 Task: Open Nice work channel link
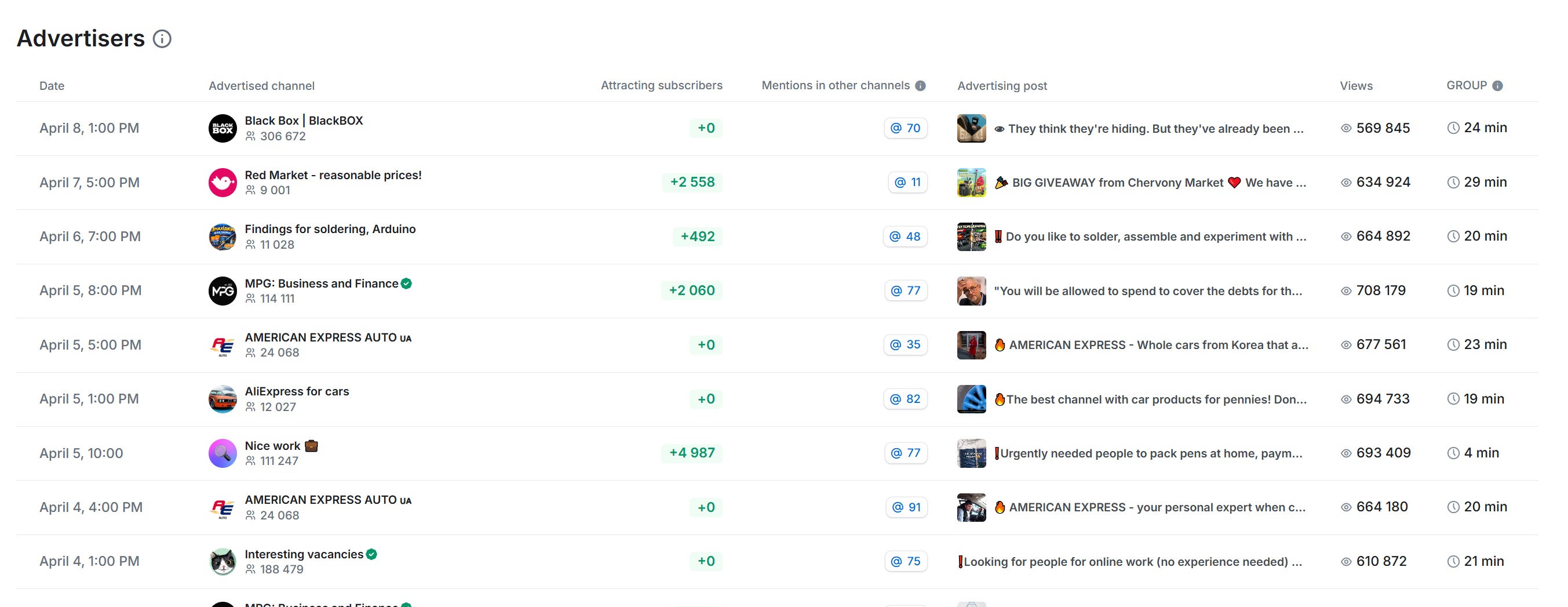pyautogui.click(x=281, y=446)
